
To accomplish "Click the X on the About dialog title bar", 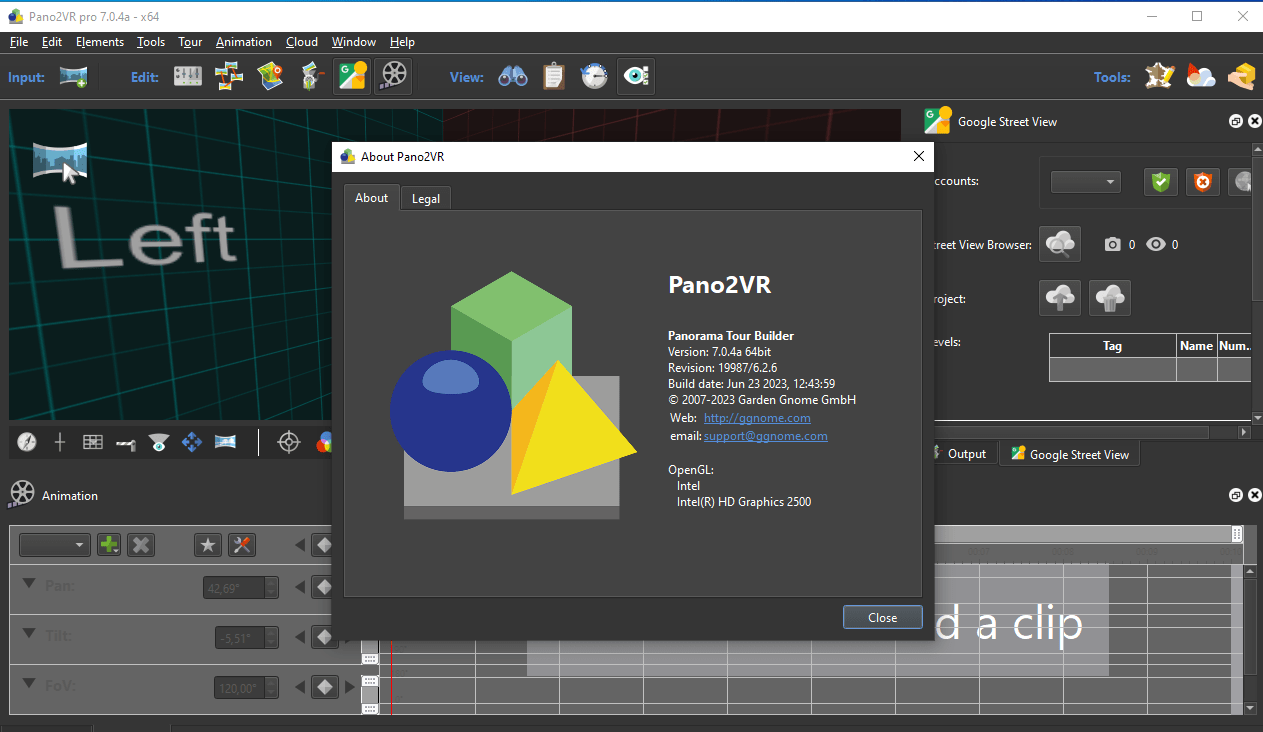I will point(919,156).
